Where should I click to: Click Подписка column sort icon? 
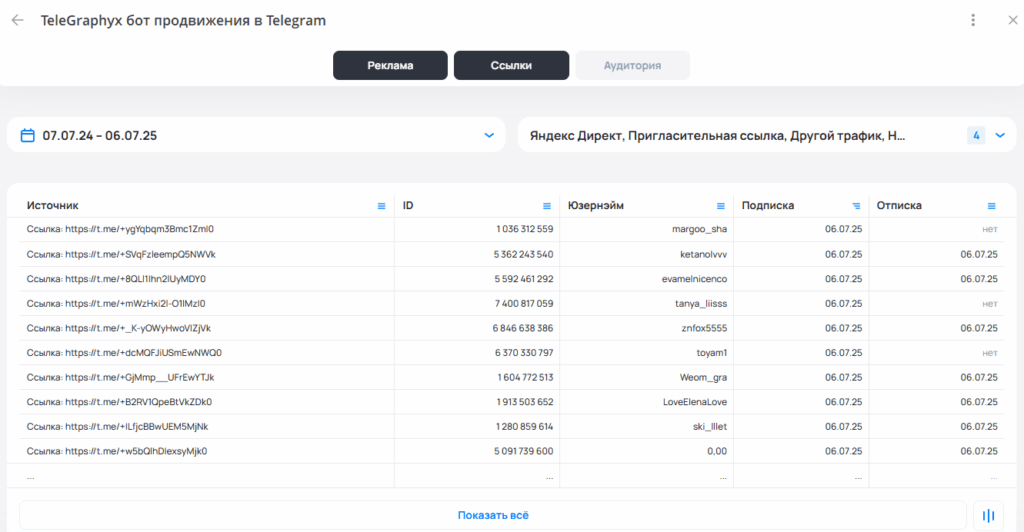coord(856,206)
